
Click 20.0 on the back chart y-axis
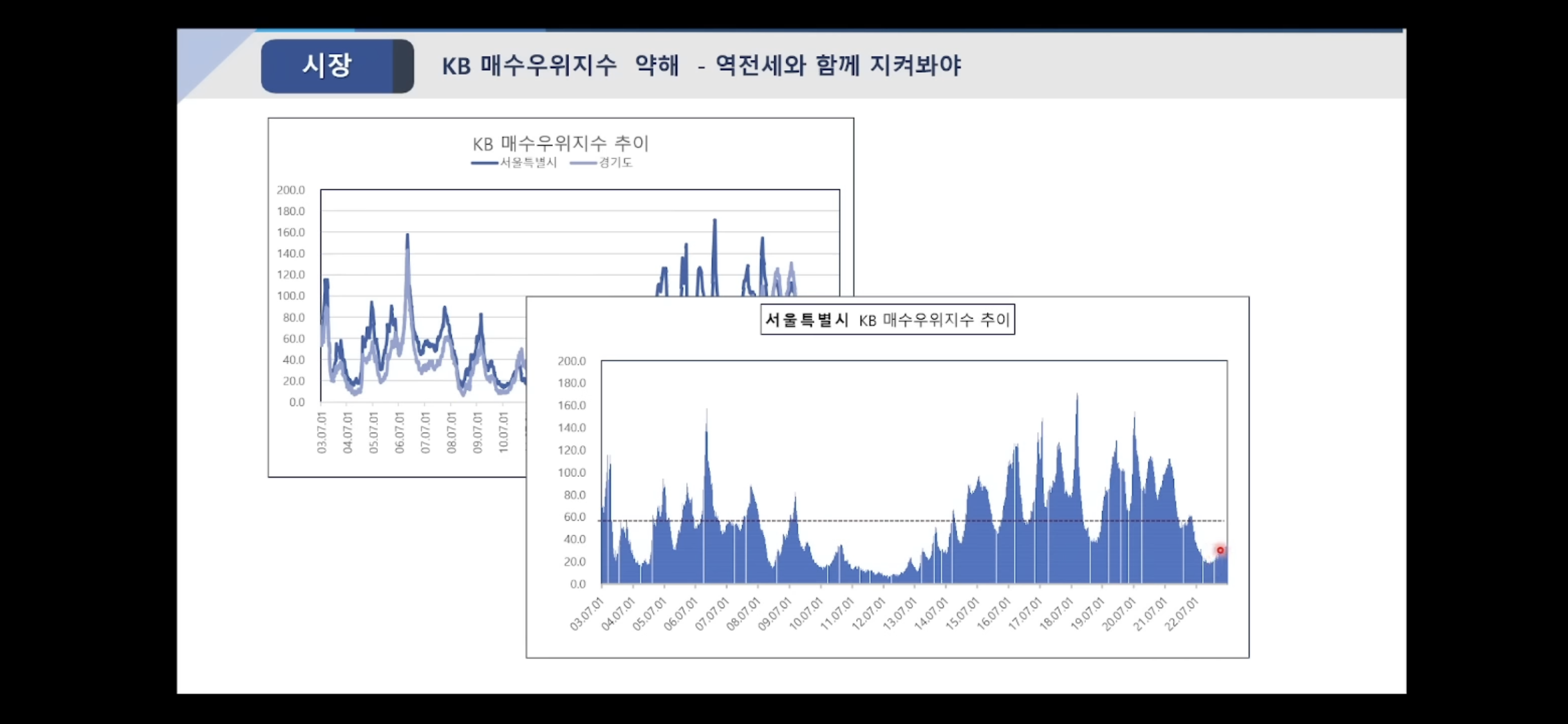[294, 381]
